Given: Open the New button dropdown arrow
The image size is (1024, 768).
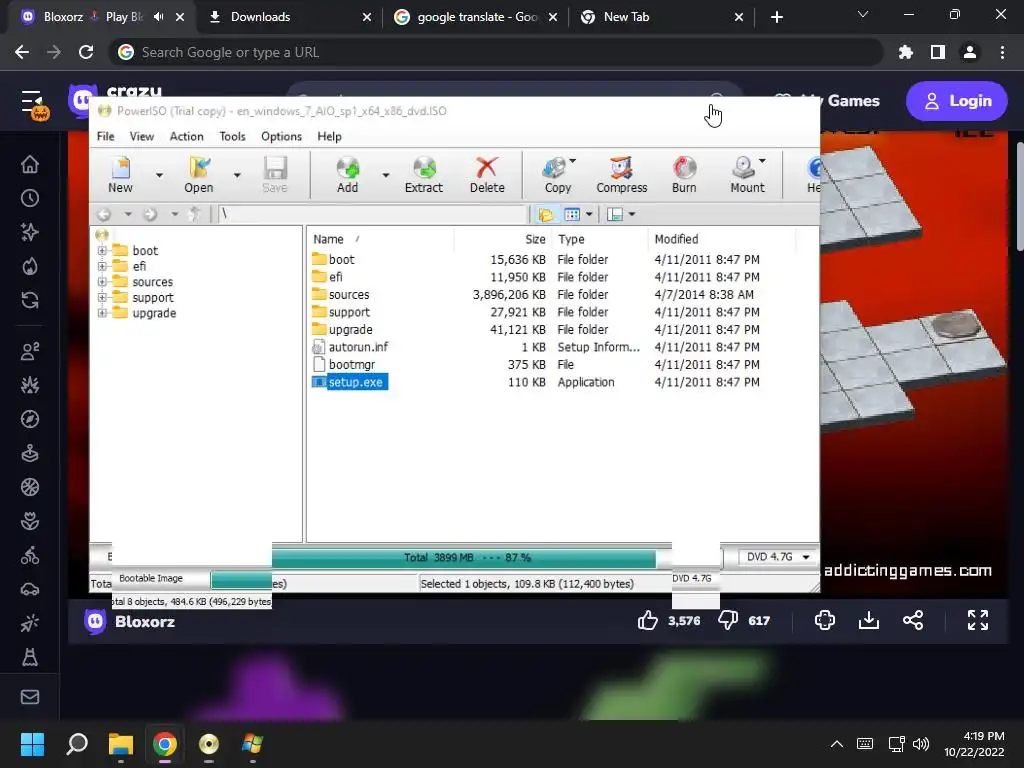Looking at the screenshot, I should [159, 175].
